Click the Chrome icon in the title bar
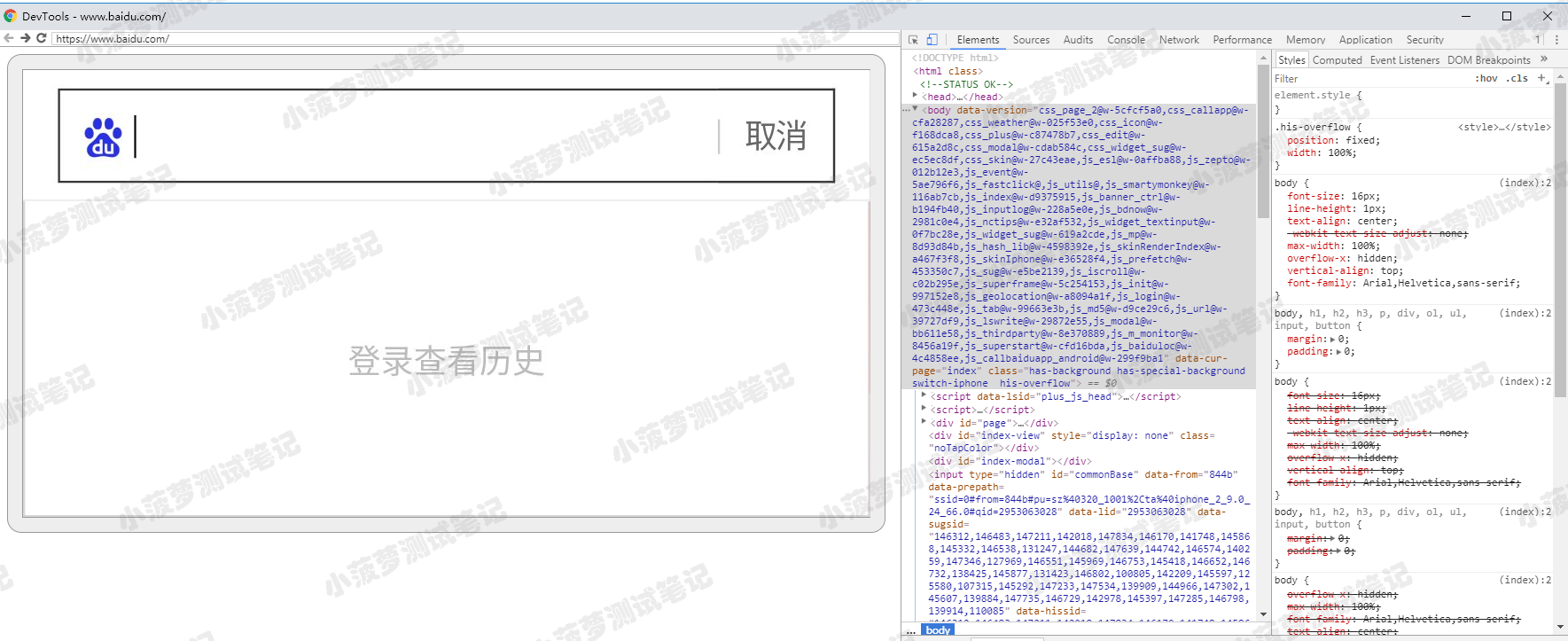Image resolution: width=1568 pixels, height=641 pixels. point(11,16)
